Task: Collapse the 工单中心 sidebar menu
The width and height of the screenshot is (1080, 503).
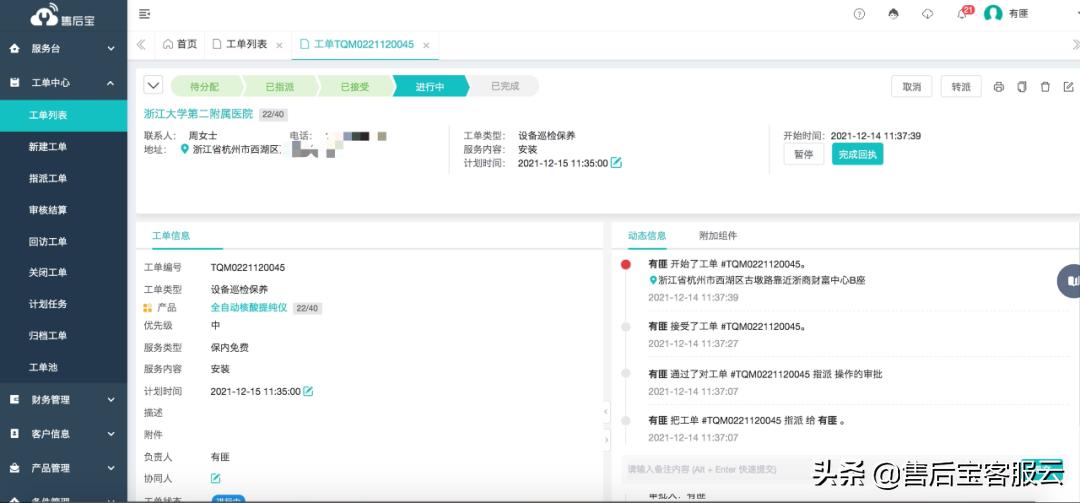Action: [x=111, y=83]
